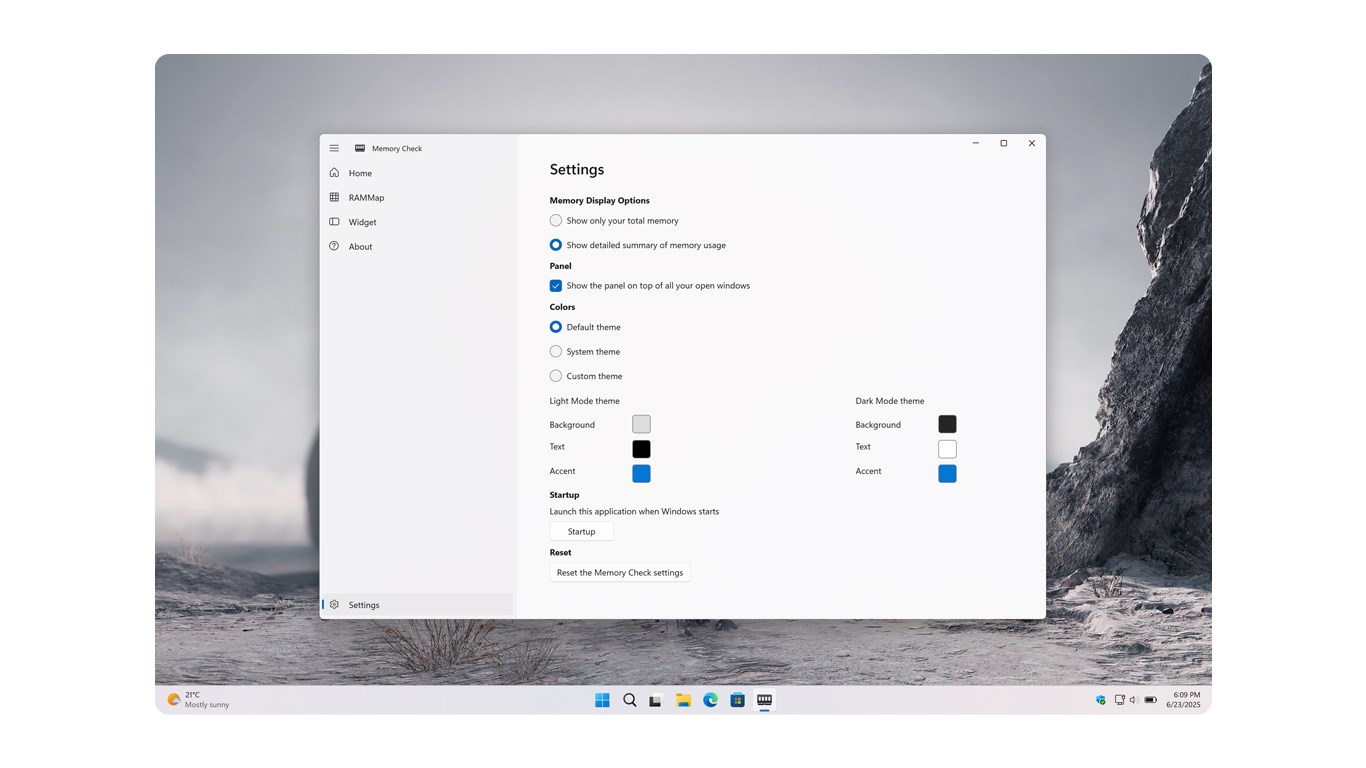Click the Home icon in sidebar
Viewport: 1366px width, 768px height.
click(334, 173)
